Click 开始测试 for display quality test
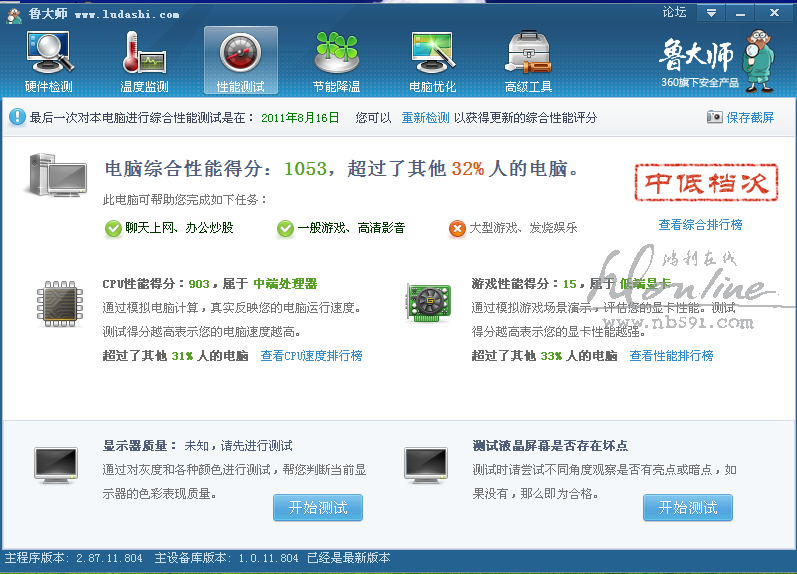 318,507
